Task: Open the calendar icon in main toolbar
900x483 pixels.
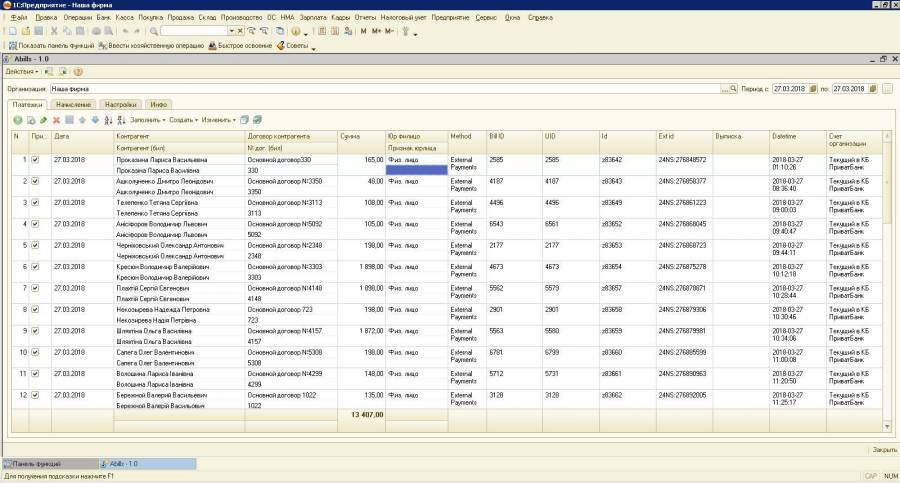Action: pyautogui.click(x=335, y=31)
